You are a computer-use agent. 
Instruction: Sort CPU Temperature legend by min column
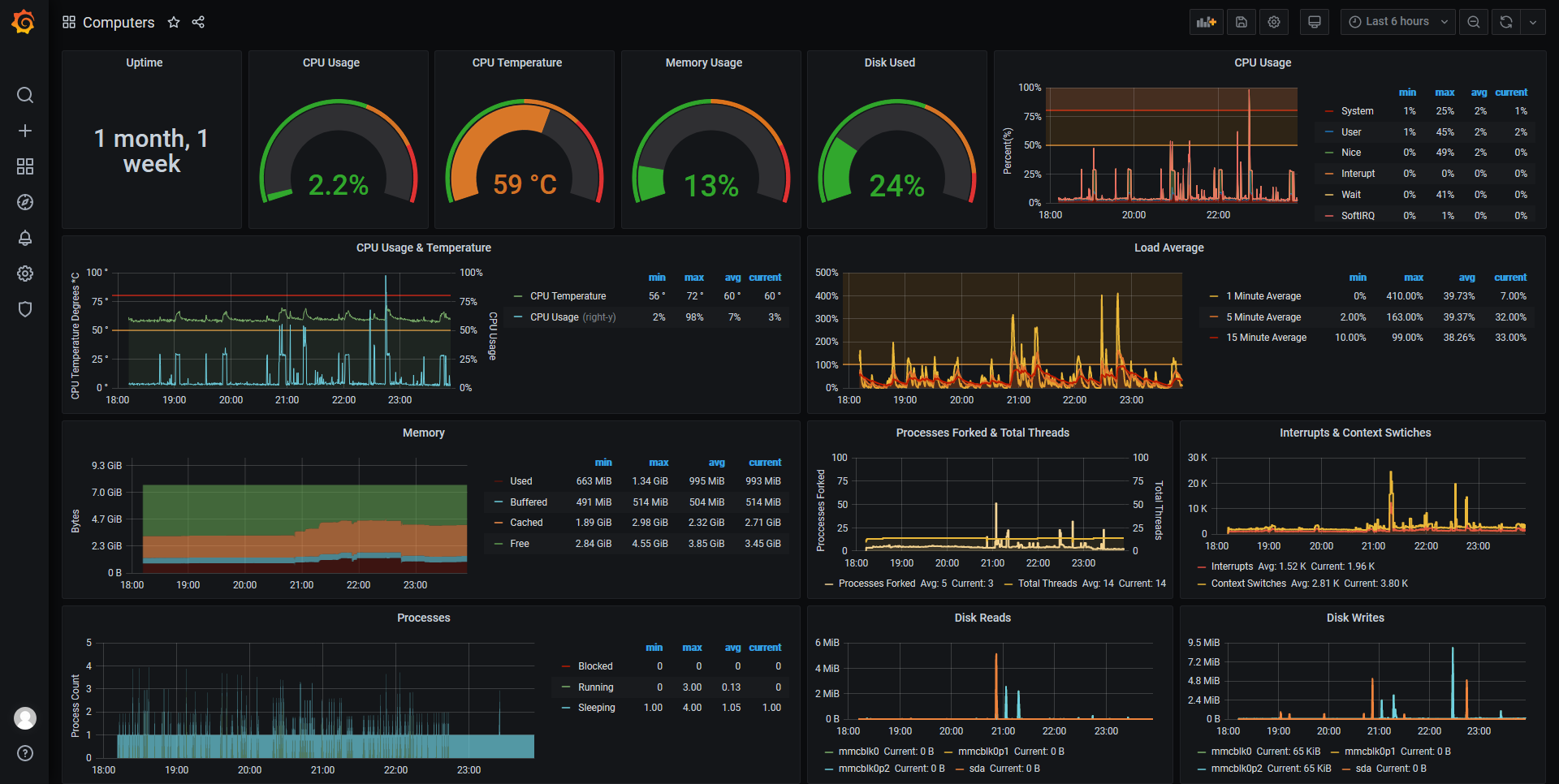tap(657, 278)
